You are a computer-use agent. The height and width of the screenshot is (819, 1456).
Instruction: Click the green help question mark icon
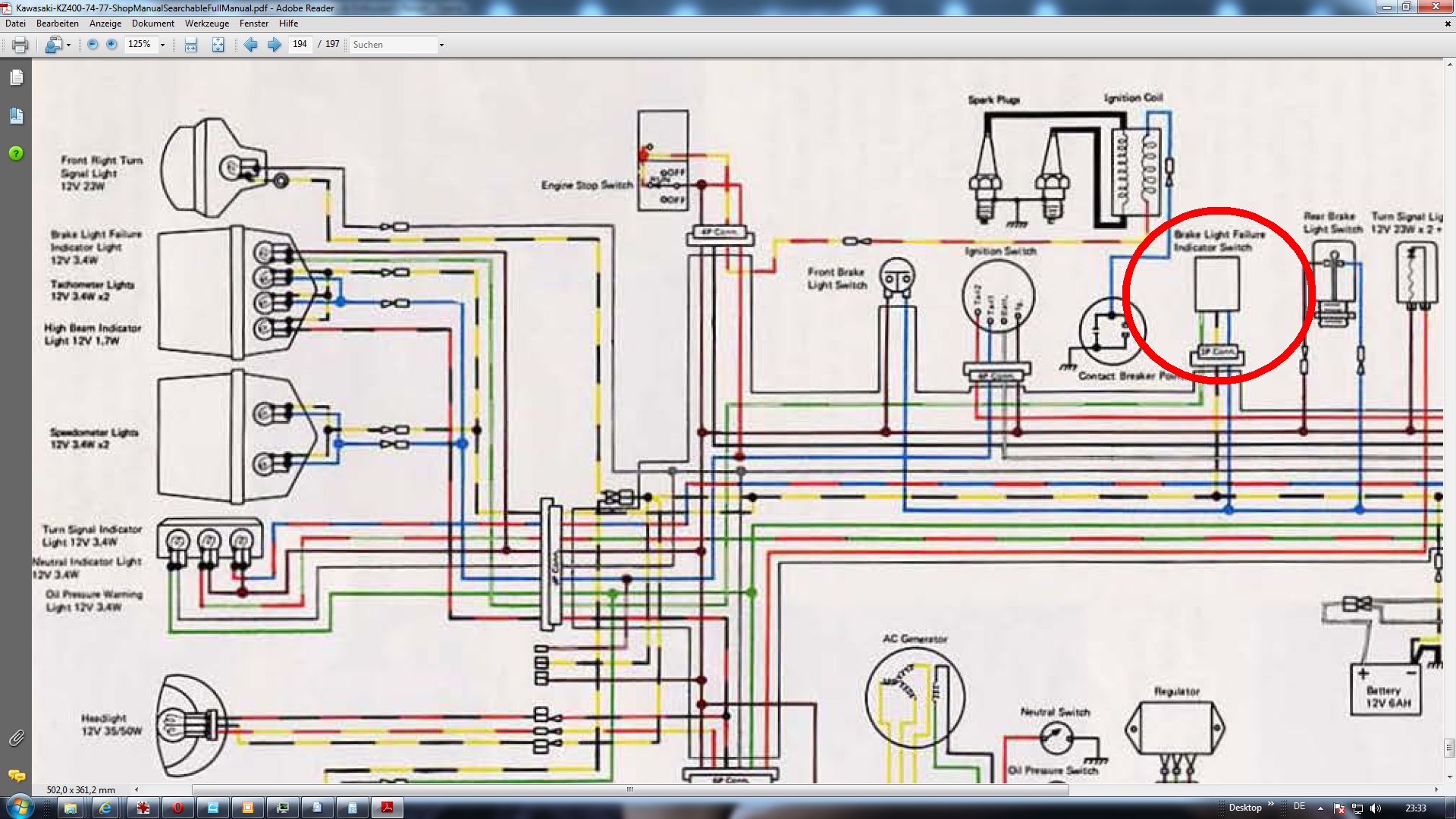click(x=16, y=154)
